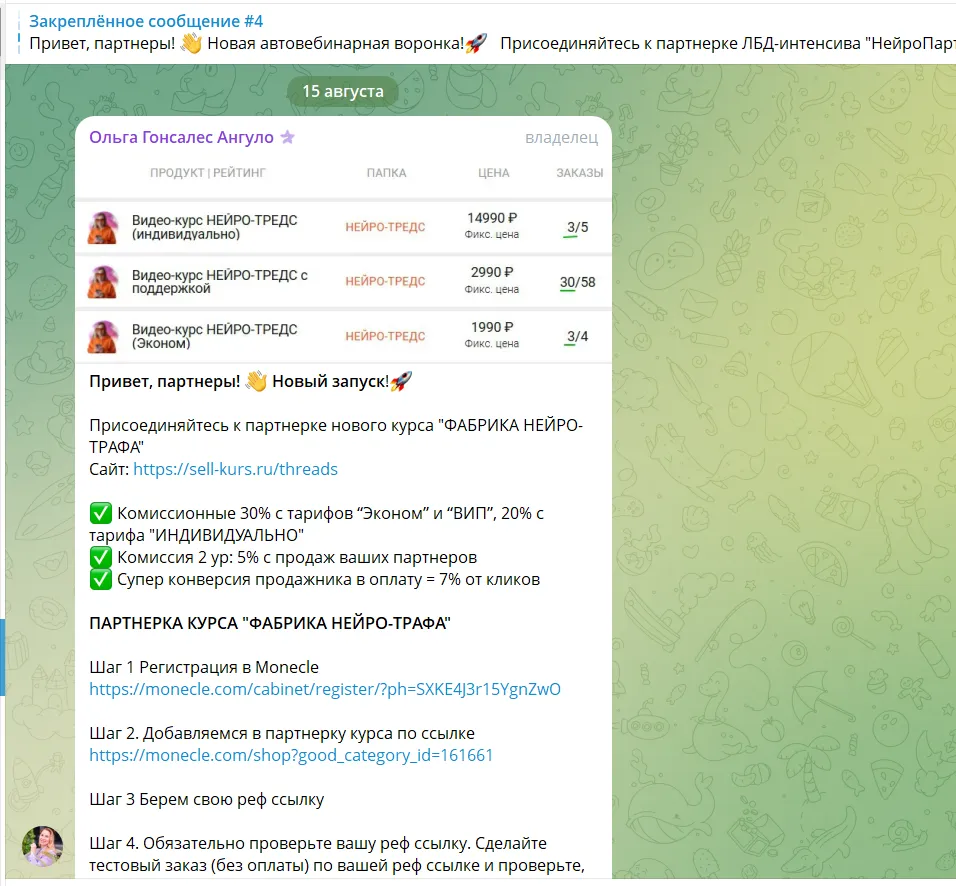Click the star badge next to sender name
This screenshot has height=886, width=956.
click(287, 137)
